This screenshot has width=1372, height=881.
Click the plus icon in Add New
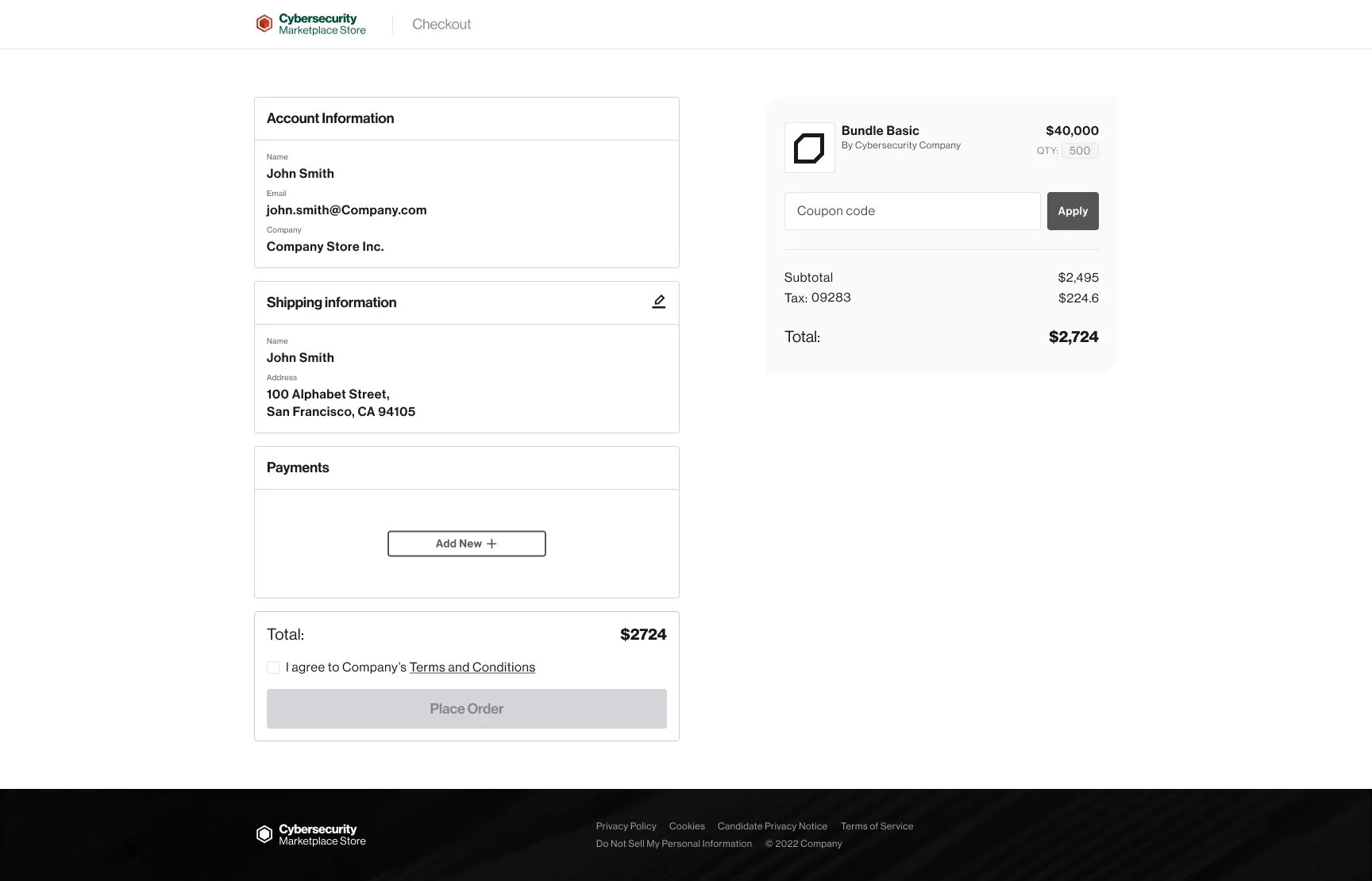pyautogui.click(x=491, y=544)
